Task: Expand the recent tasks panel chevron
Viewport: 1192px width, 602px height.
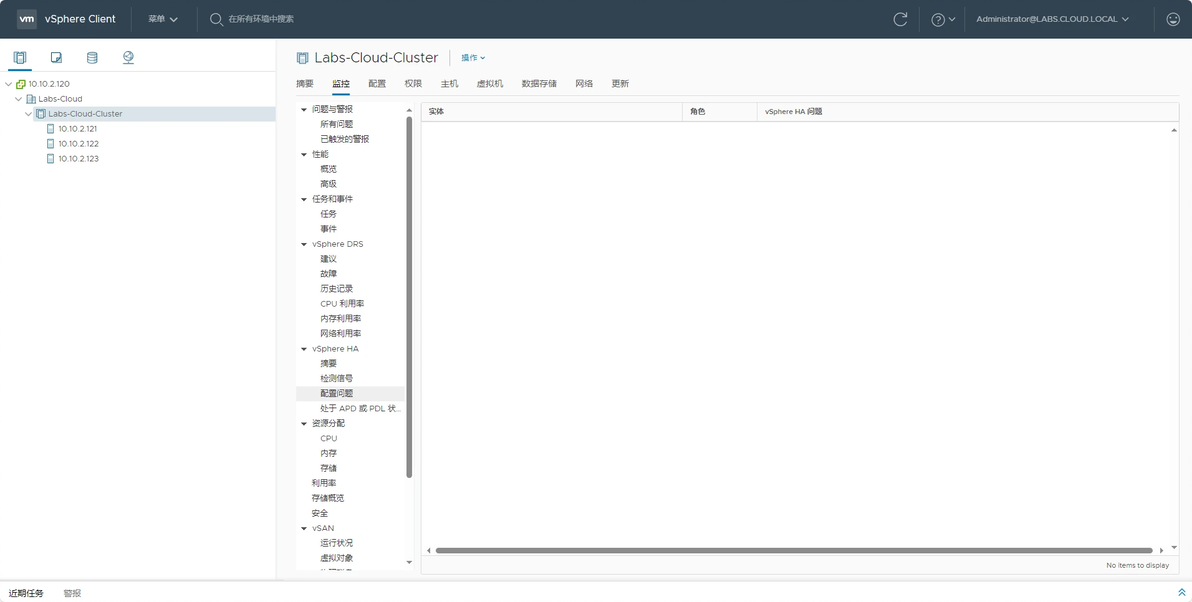Action: [x=1181, y=592]
